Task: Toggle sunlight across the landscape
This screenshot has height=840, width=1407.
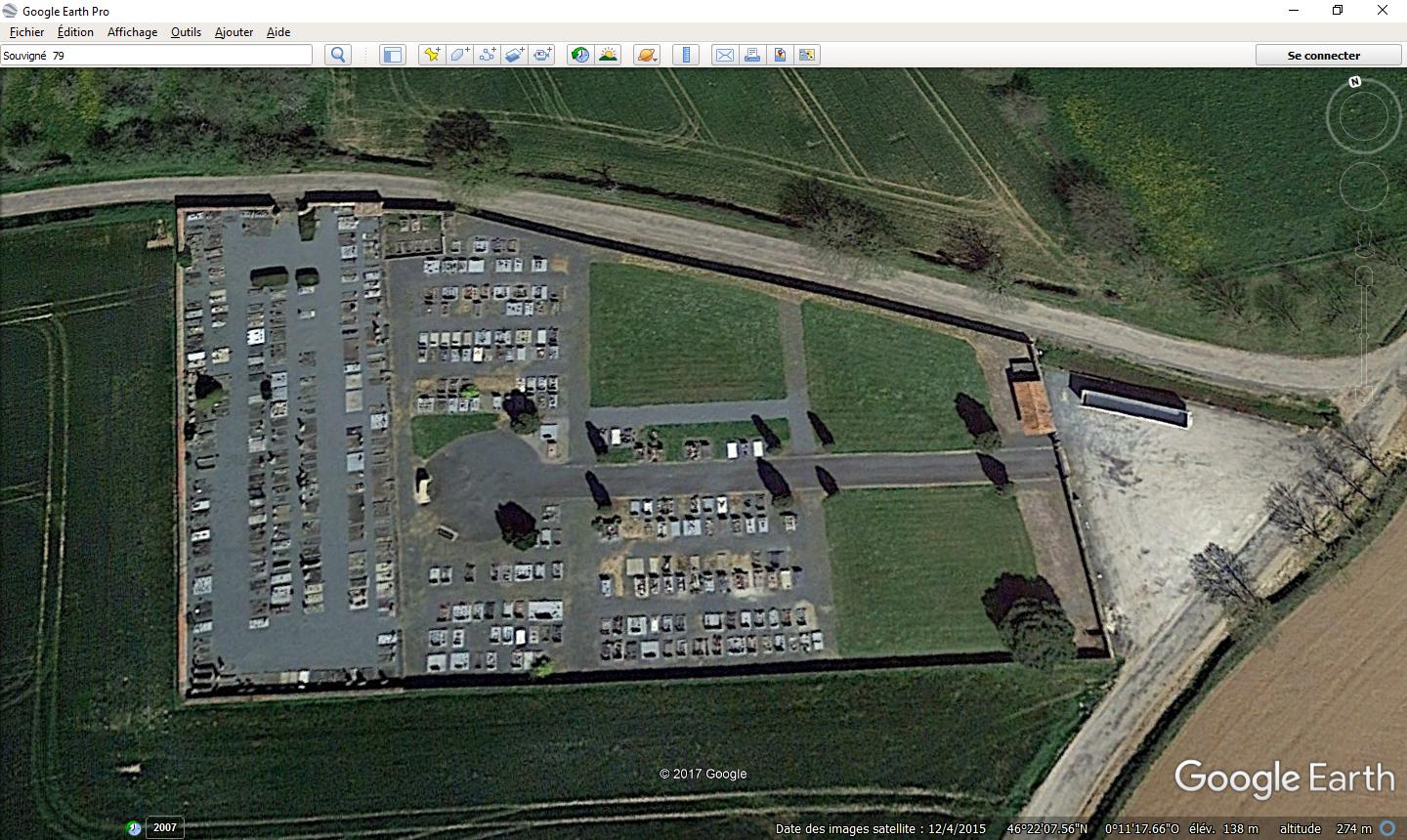Action: click(x=608, y=55)
